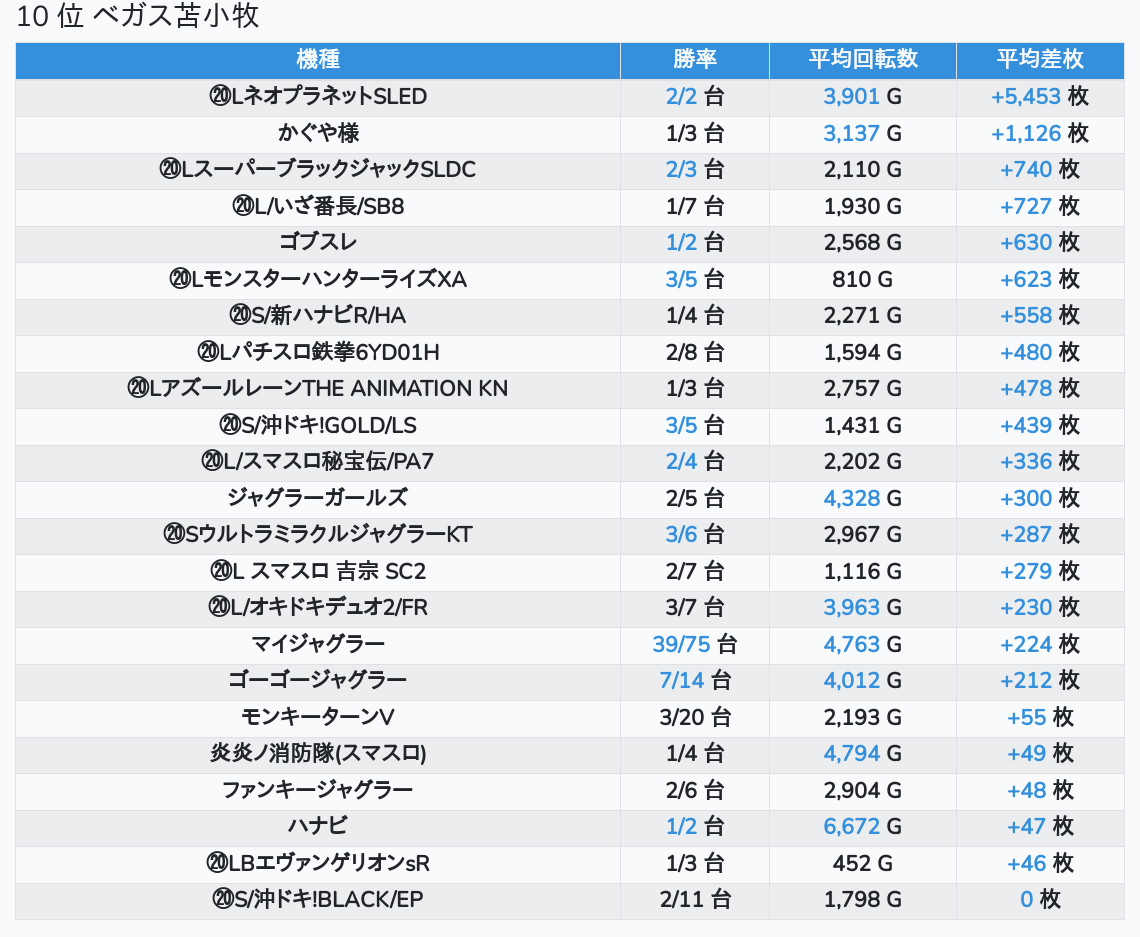Click the かぐや様 machine name
The image size is (1140, 937).
[318, 133]
